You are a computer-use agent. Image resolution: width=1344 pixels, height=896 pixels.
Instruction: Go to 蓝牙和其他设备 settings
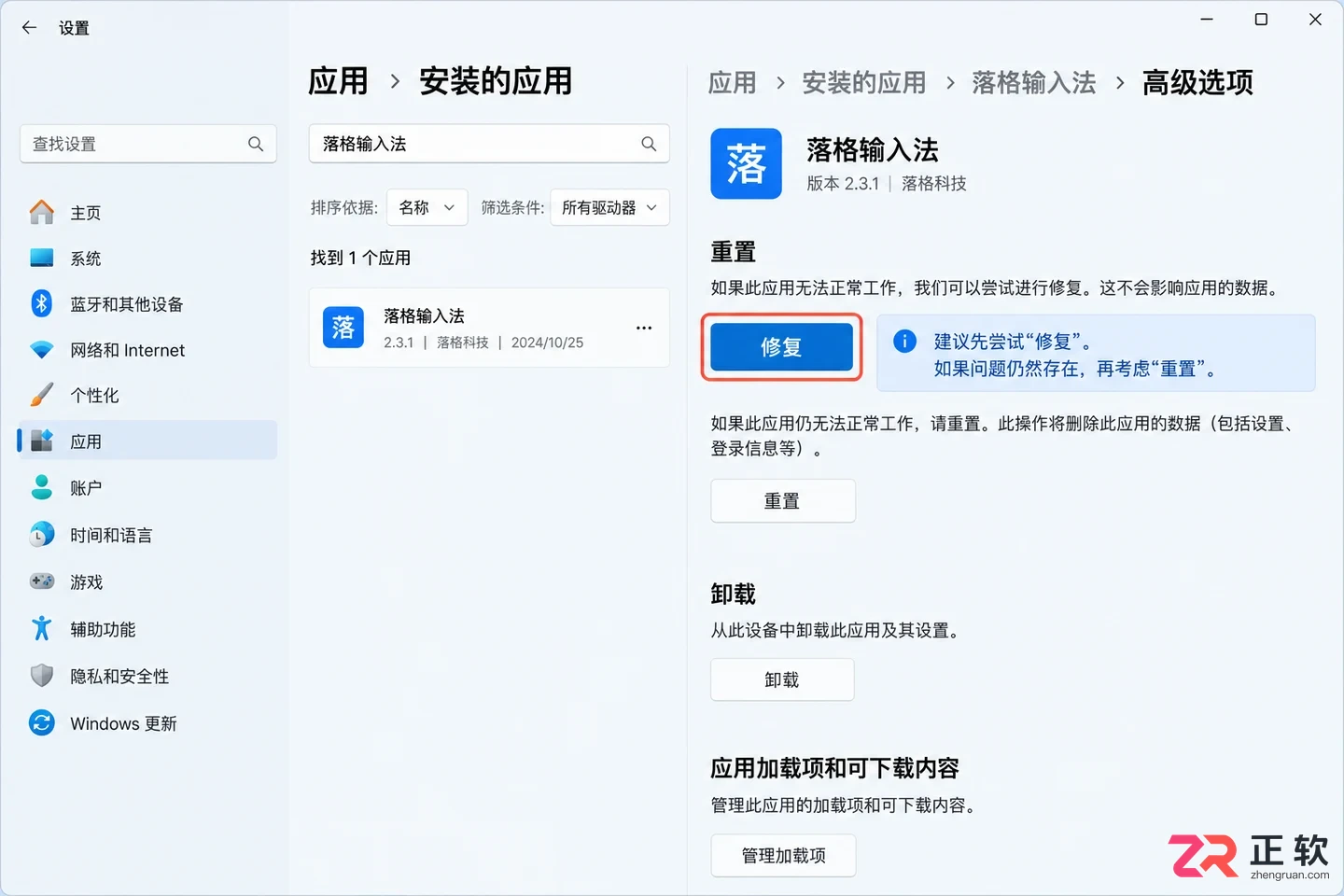tap(147, 304)
